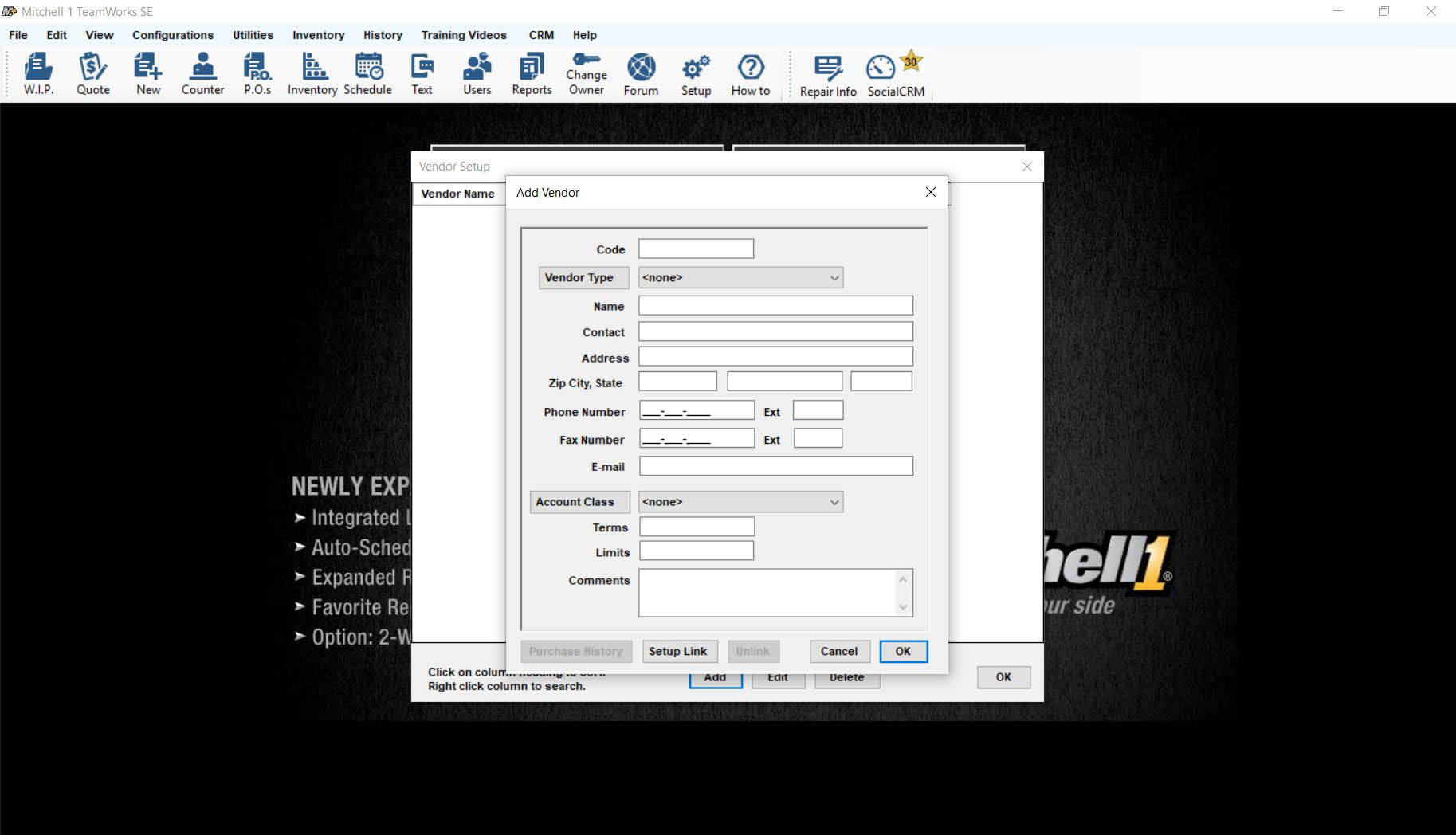Create a new order with the New icon
This screenshot has width=1456, height=835.
(x=147, y=73)
